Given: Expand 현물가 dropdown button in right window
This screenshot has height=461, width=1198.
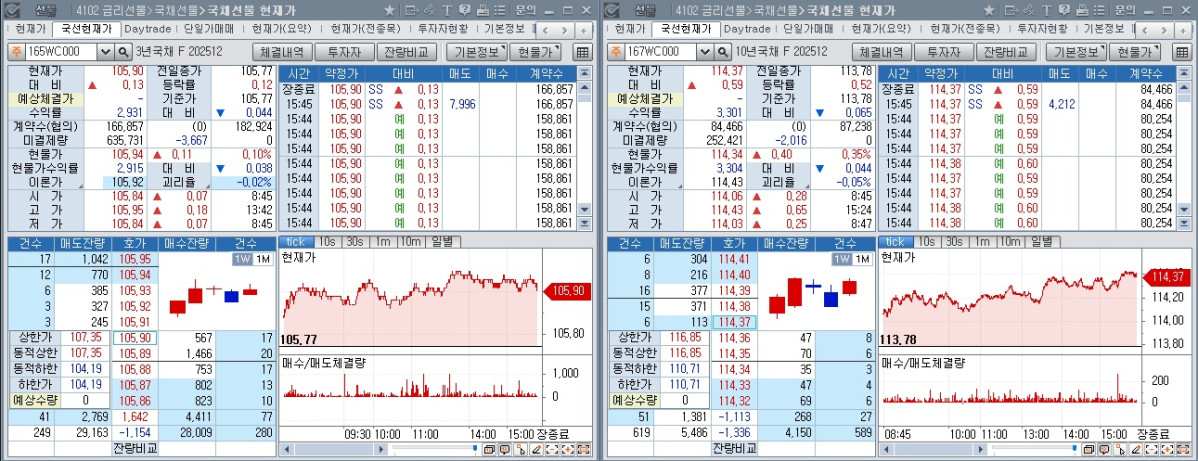Looking at the screenshot, I should [x=1134, y=52].
